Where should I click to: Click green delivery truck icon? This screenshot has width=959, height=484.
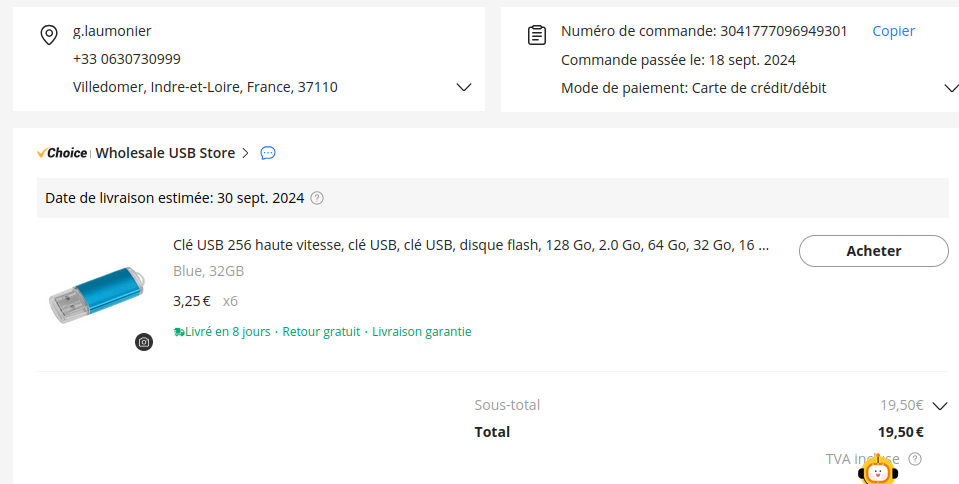[178, 332]
